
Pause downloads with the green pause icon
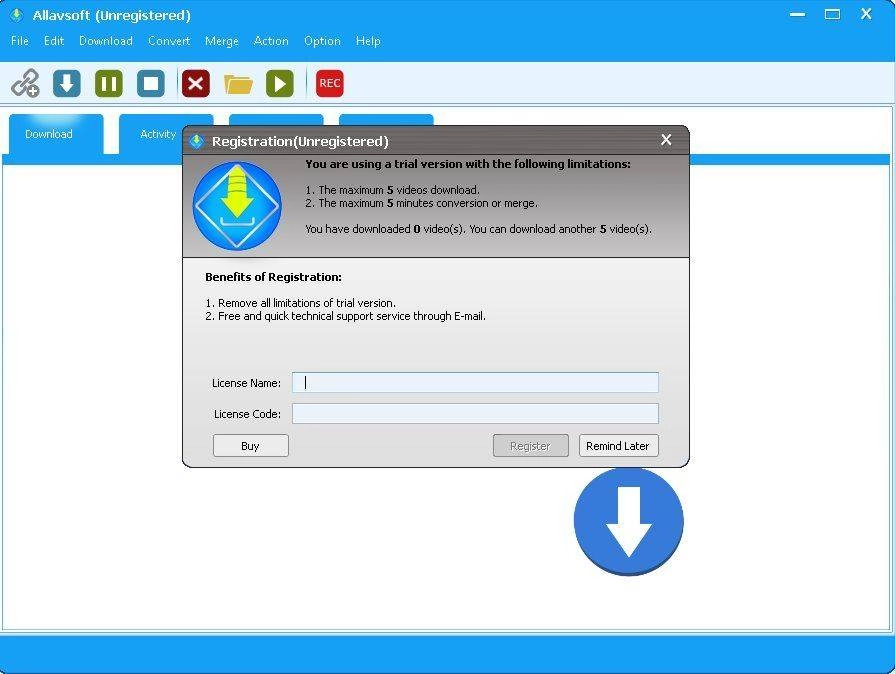pyautogui.click(x=108, y=83)
